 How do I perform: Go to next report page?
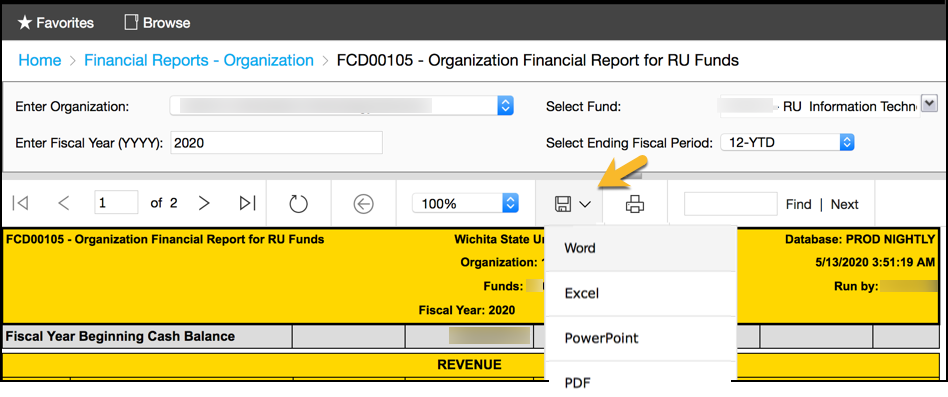click(x=204, y=204)
